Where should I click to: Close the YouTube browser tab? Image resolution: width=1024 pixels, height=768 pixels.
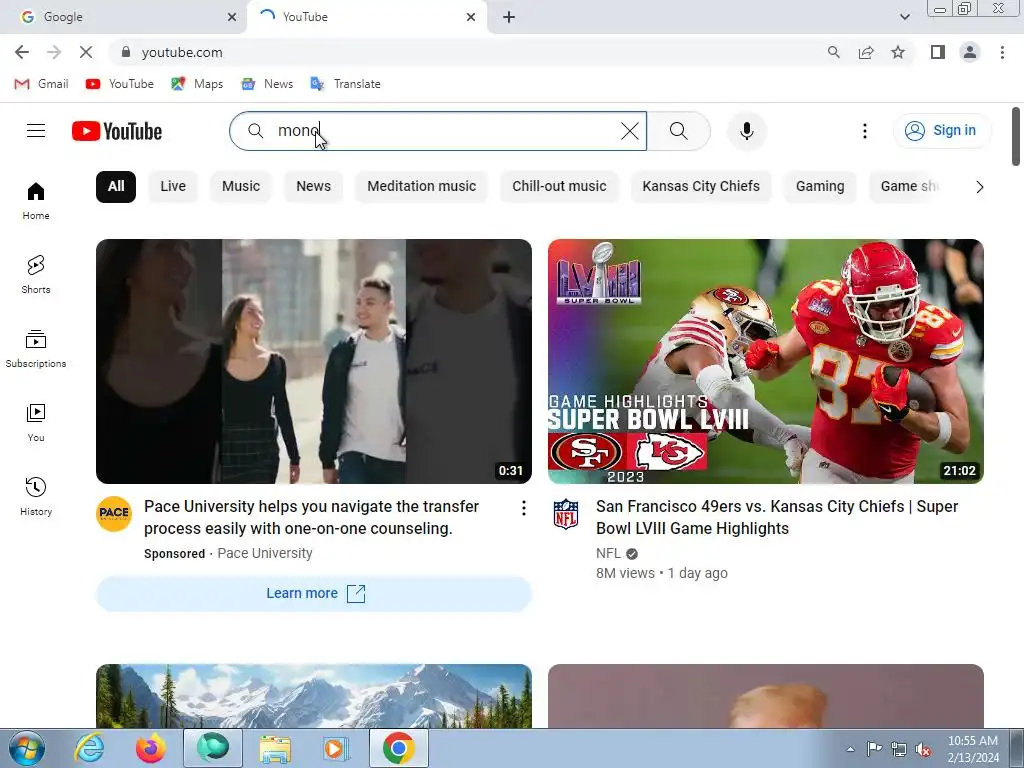point(471,17)
